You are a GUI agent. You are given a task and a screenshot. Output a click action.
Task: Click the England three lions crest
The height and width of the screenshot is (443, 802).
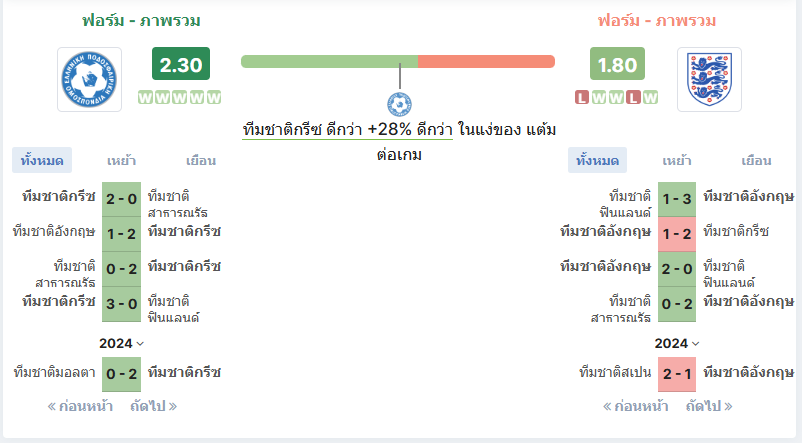click(709, 79)
